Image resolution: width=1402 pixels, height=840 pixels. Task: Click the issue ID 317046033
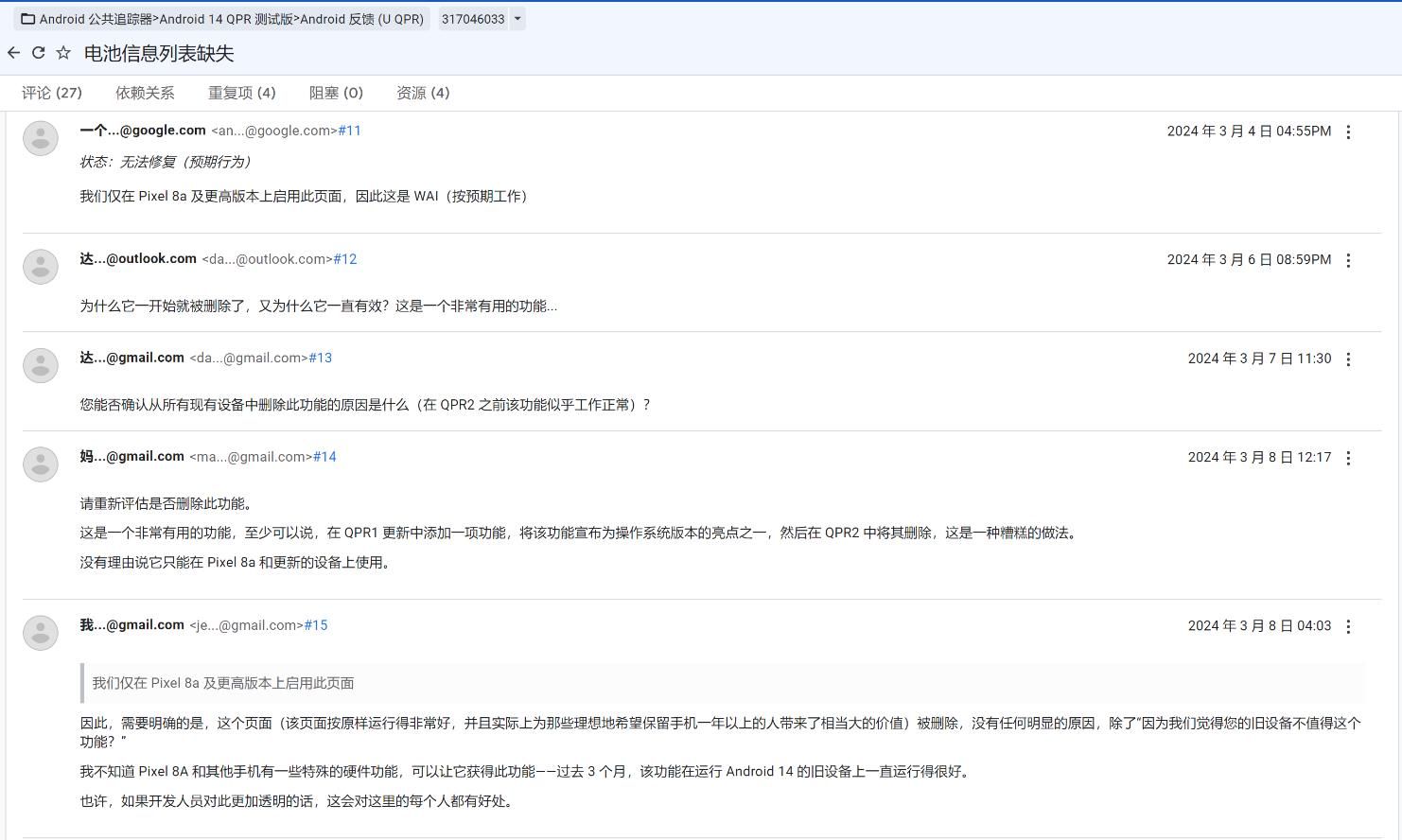(x=473, y=19)
